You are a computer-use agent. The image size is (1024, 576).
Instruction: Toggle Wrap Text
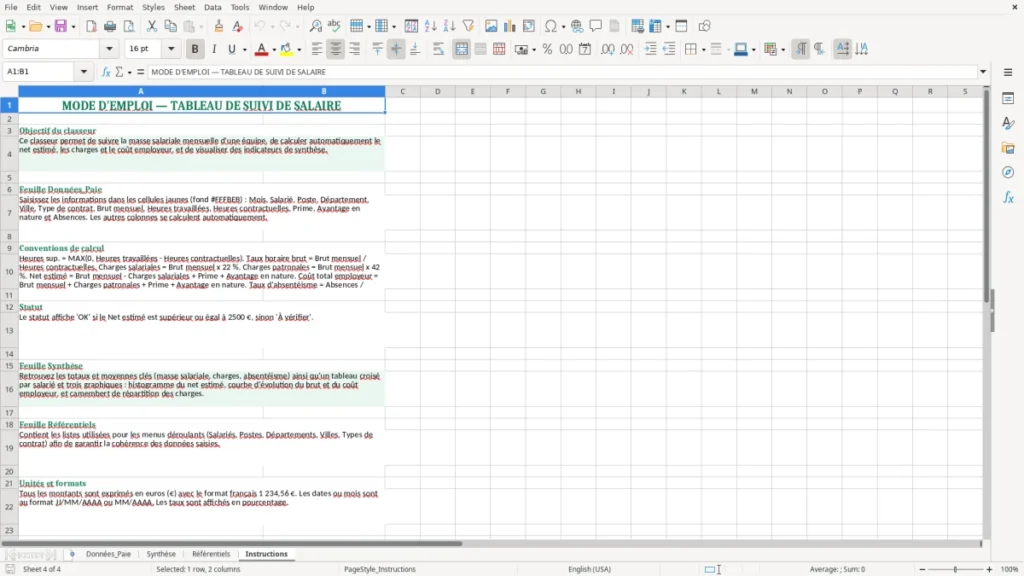(x=439, y=49)
